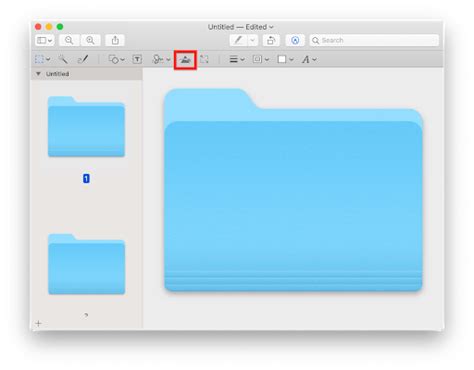Select the Highlight pen button
The width and height of the screenshot is (474, 370).
tap(238, 40)
